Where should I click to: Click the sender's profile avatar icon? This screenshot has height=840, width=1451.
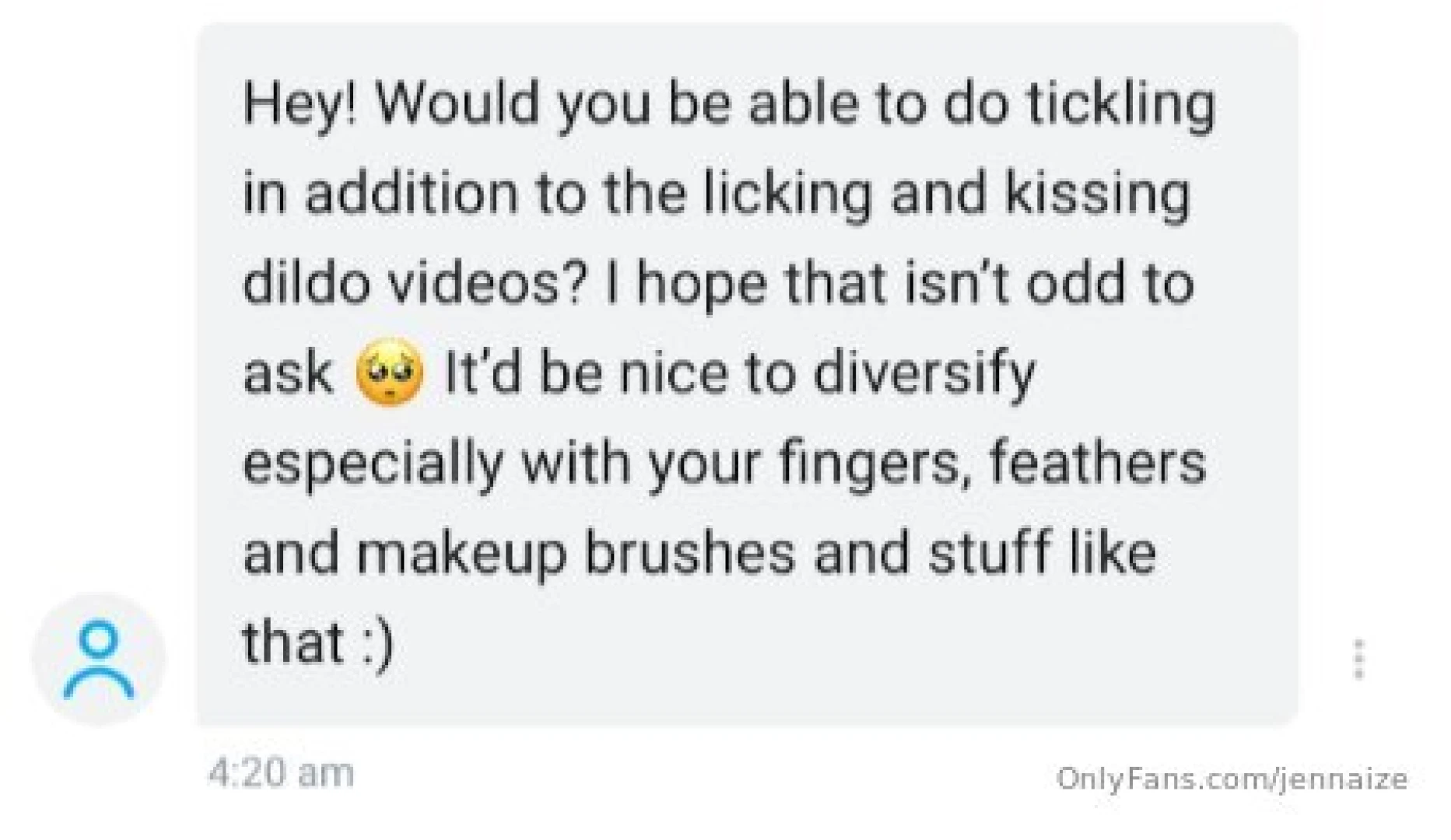pyautogui.click(x=99, y=659)
